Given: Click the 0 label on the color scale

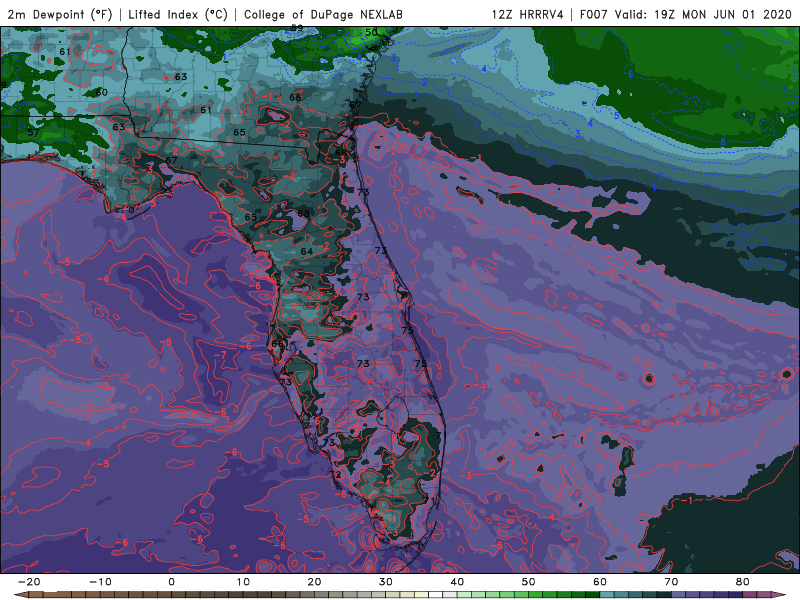Looking at the screenshot, I should click(x=171, y=582).
